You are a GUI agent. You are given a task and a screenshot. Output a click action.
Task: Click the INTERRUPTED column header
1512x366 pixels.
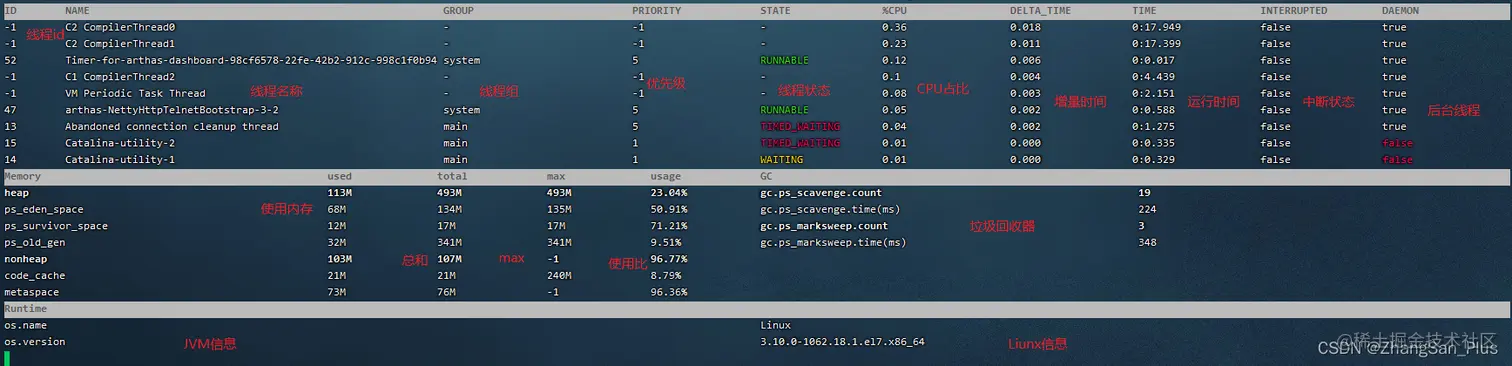click(x=1294, y=11)
